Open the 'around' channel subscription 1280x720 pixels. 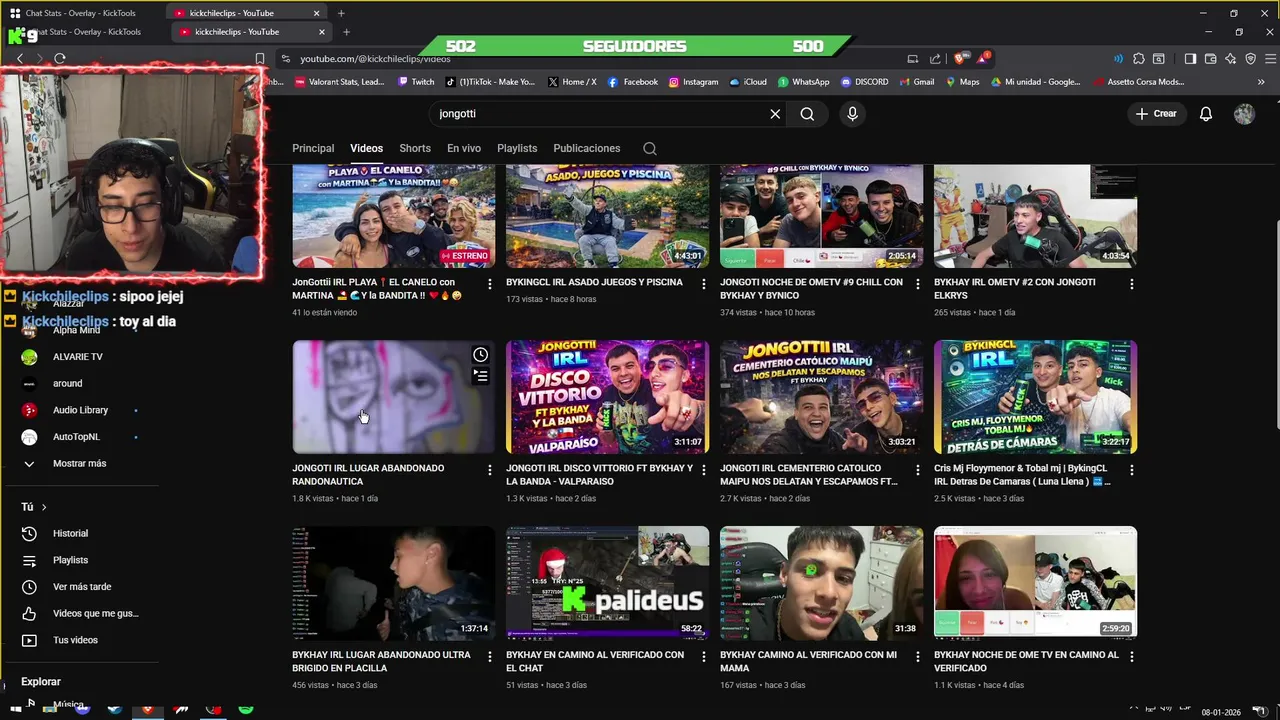tap(80, 384)
